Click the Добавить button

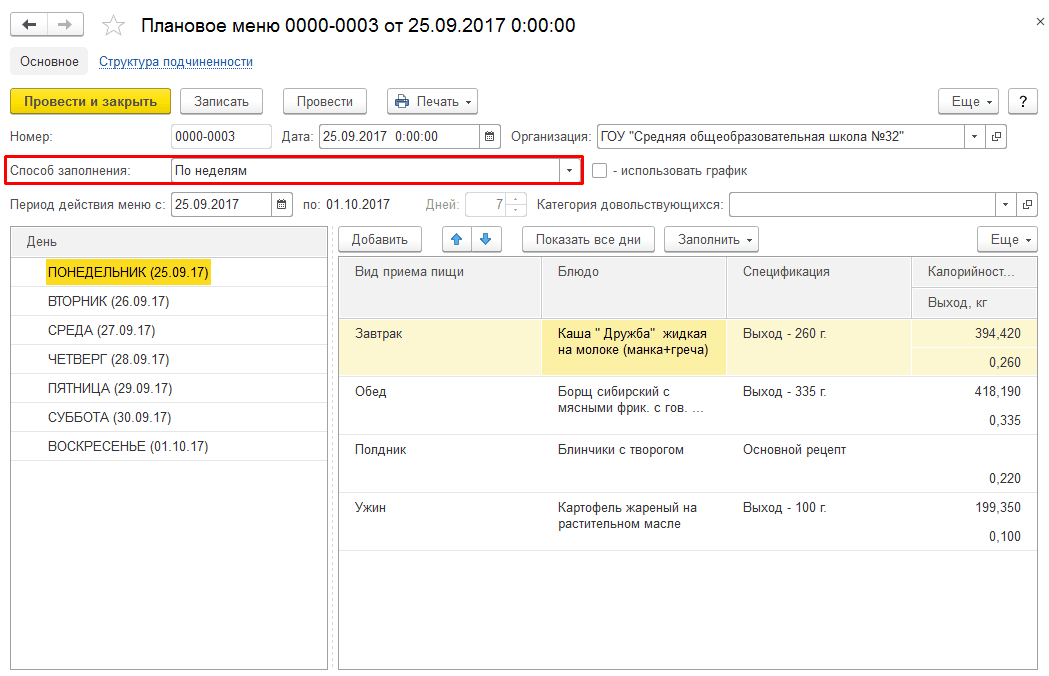[379, 240]
